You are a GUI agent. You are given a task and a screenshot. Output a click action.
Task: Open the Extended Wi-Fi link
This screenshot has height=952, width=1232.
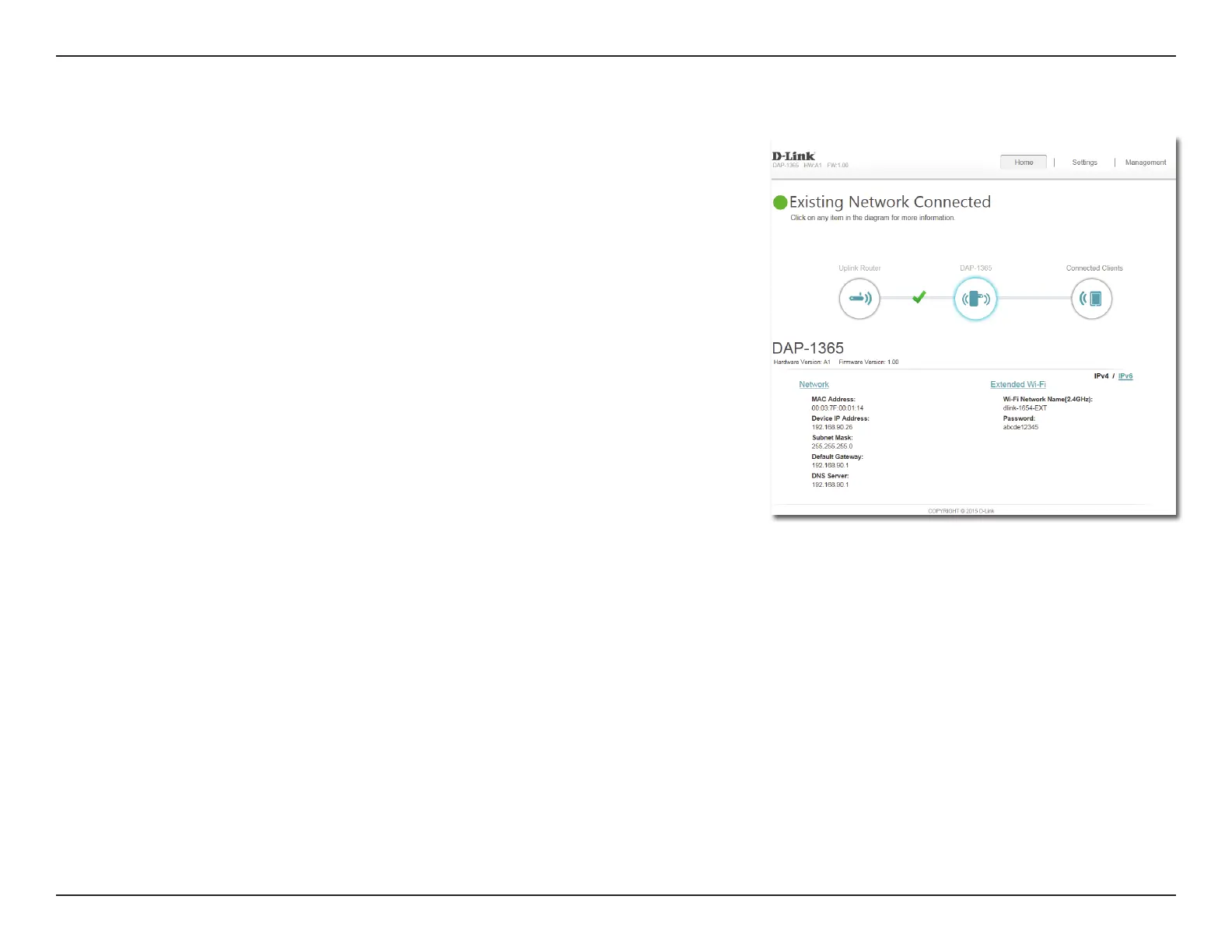[1017, 384]
